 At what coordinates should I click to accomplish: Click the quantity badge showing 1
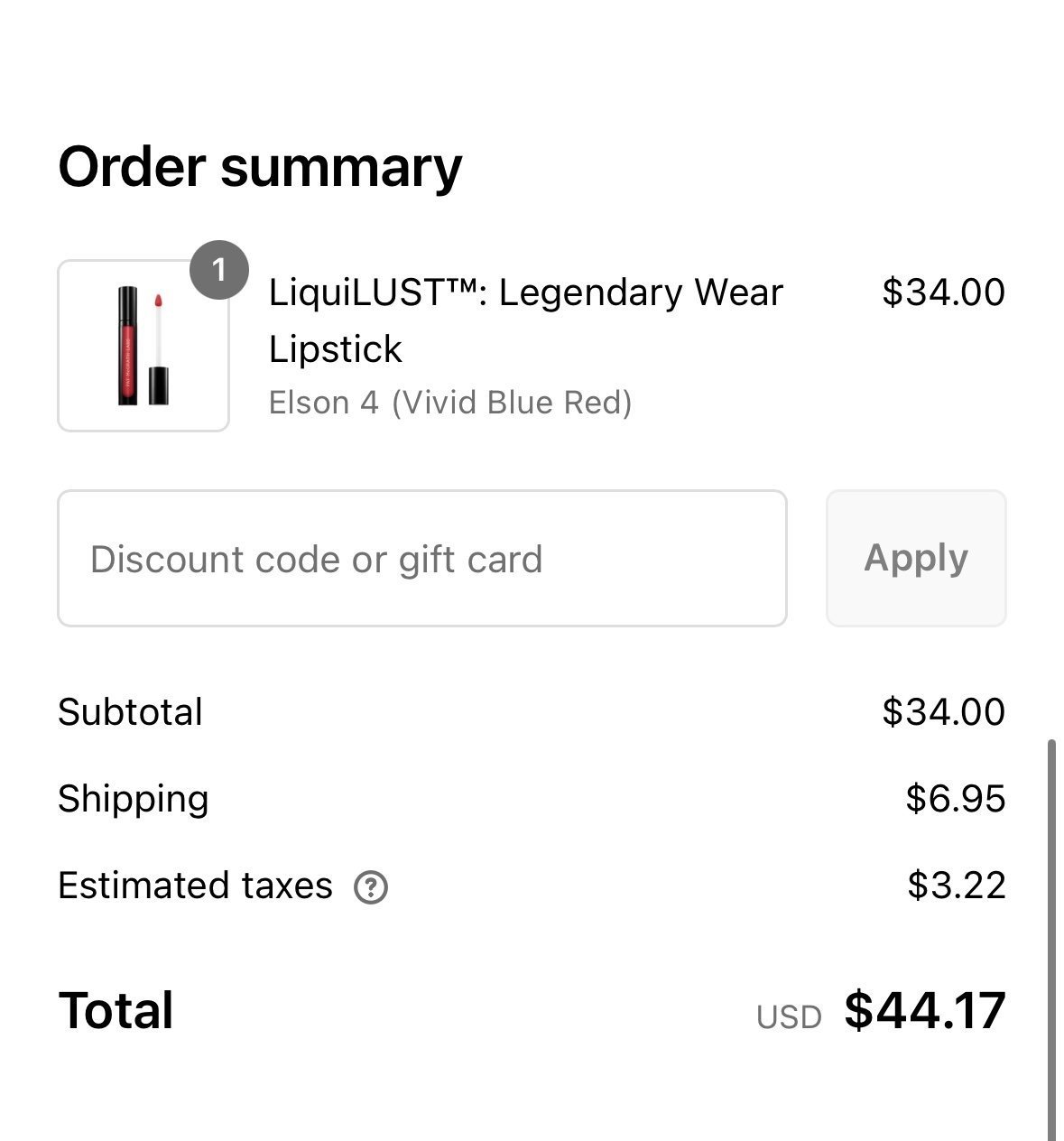pos(219,269)
